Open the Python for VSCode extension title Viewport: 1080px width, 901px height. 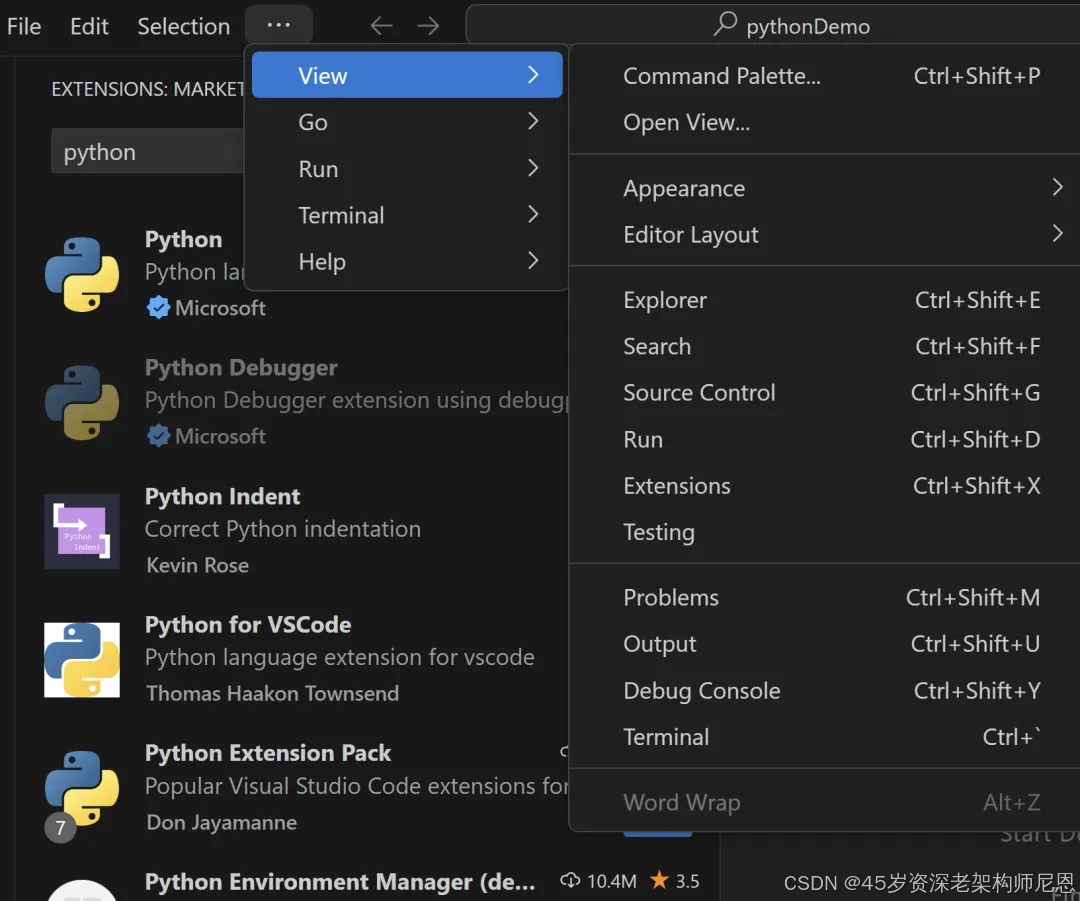248,624
